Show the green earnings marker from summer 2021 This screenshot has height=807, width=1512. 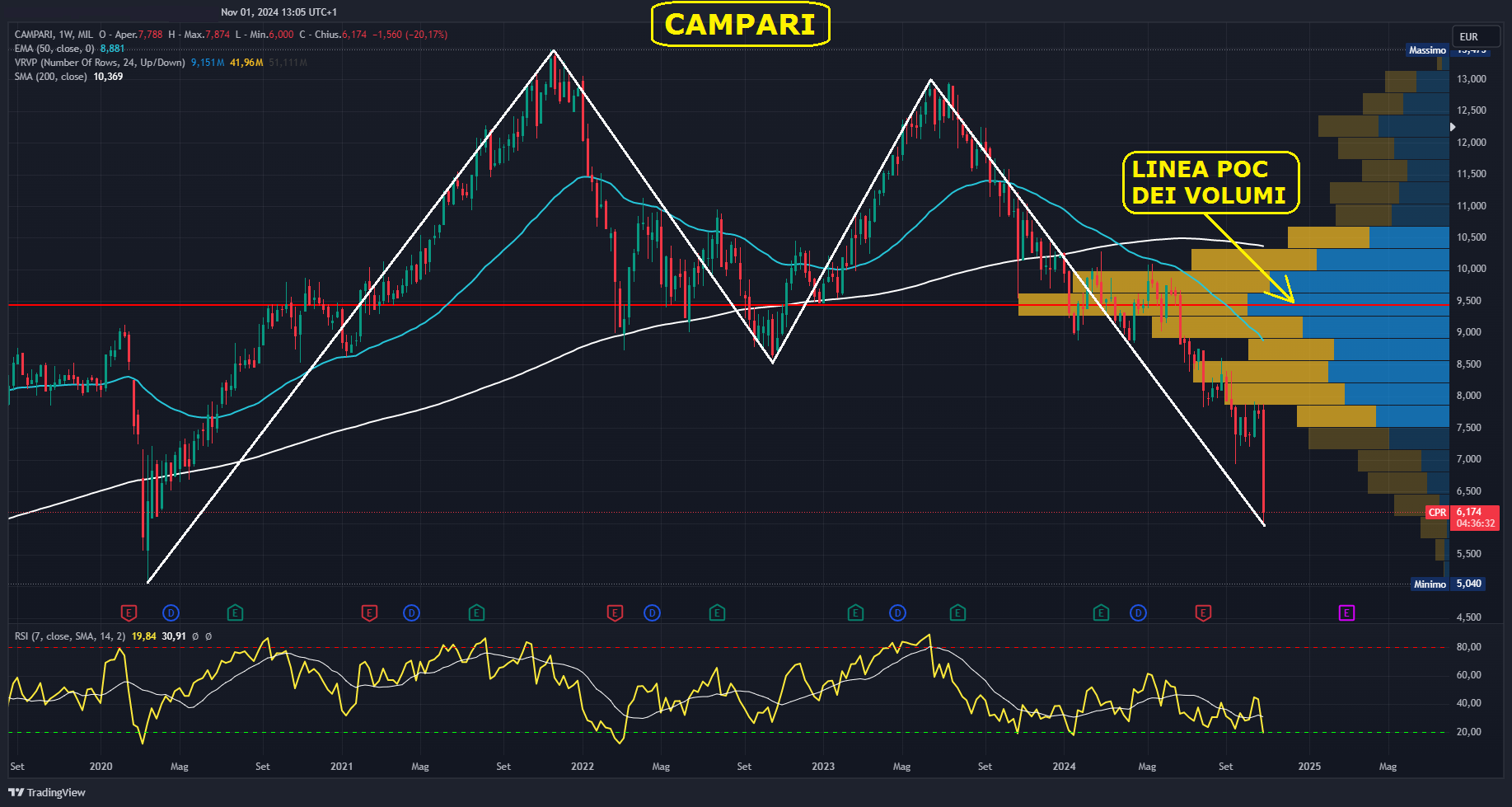pos(476,612)
